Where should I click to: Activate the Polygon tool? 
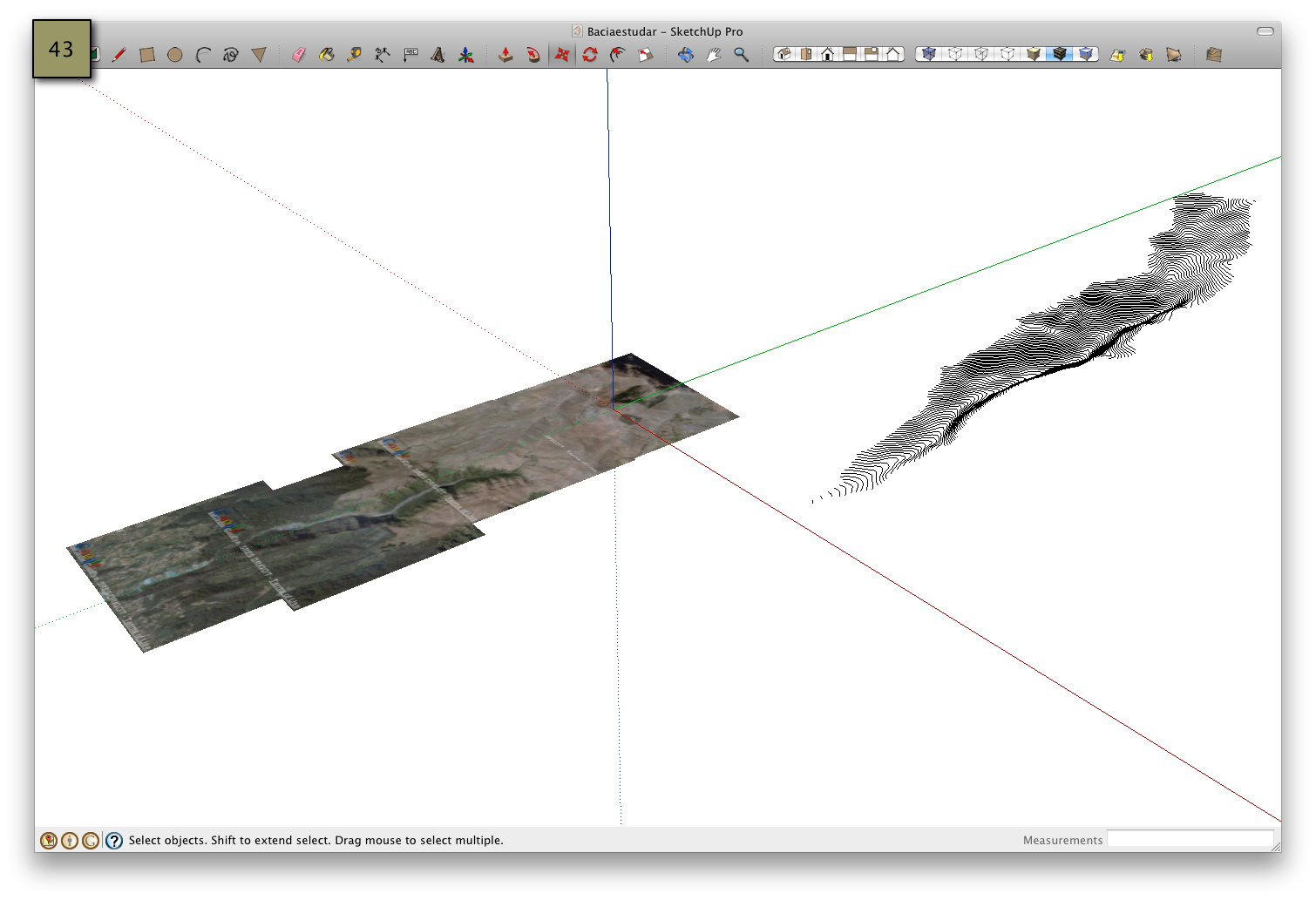pos(259,54)
